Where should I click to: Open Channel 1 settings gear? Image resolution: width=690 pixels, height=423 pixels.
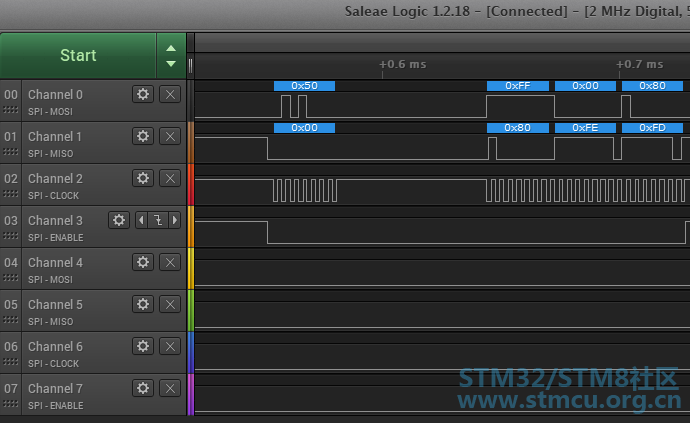point(143,136)
